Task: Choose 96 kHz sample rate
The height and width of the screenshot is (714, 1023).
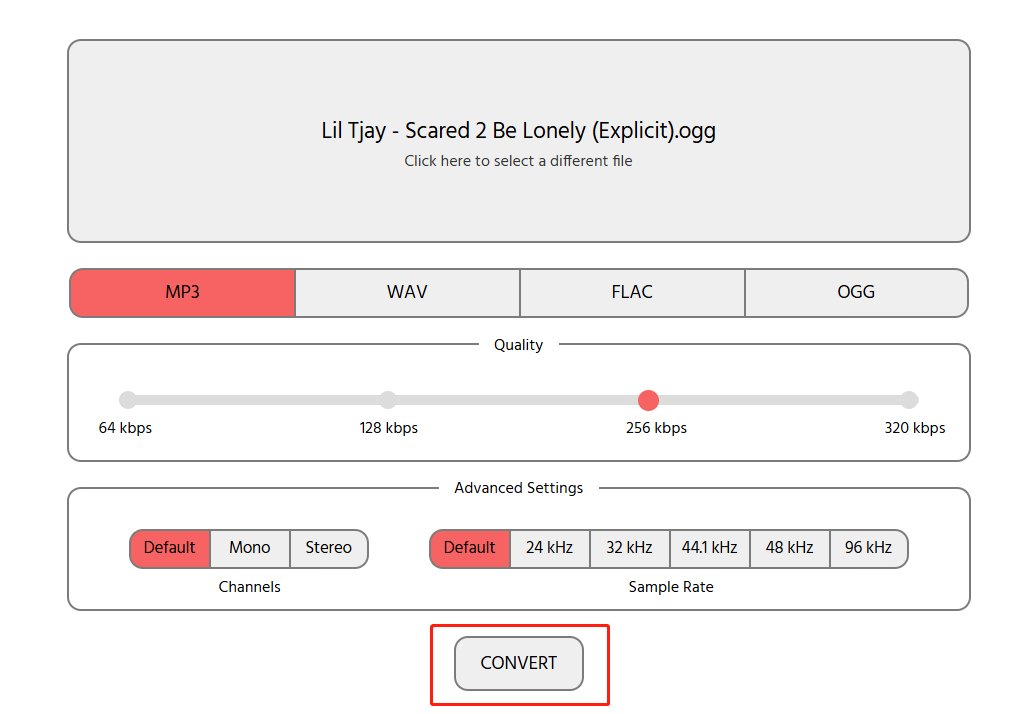Action: coord(868,548)
